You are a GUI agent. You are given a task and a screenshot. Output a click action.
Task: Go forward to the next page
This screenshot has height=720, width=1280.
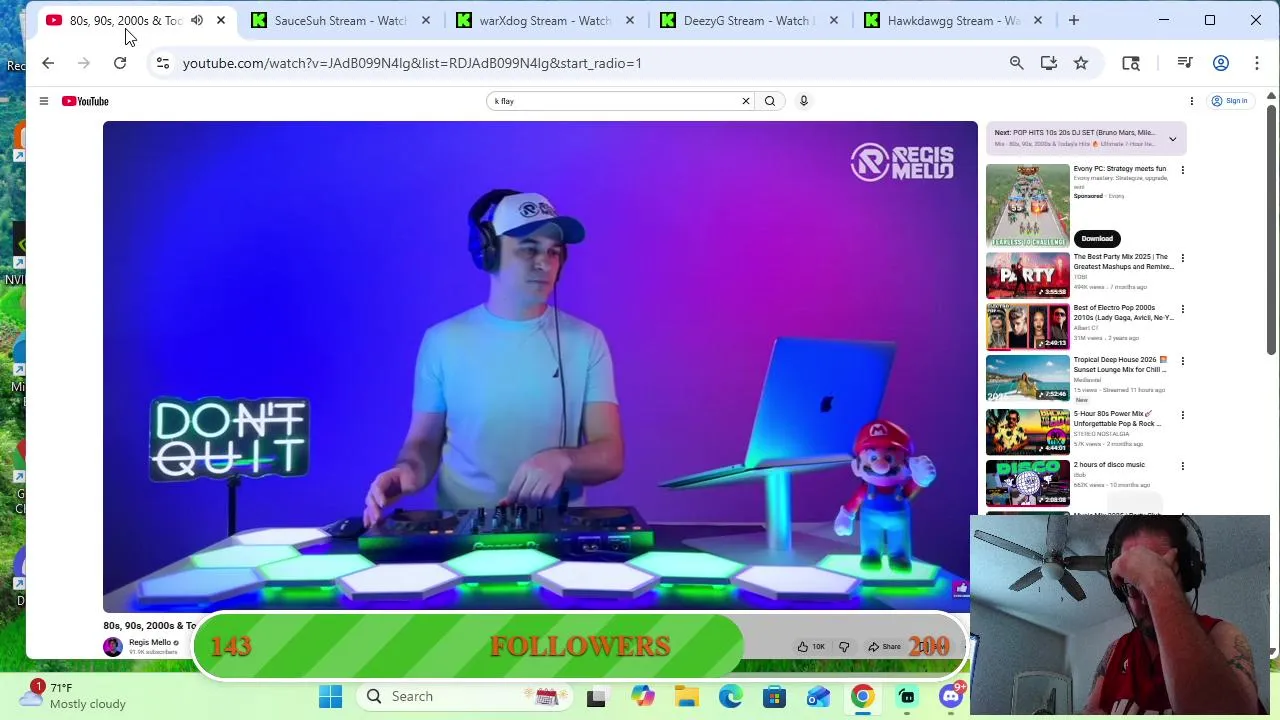(x=84, y=63)
